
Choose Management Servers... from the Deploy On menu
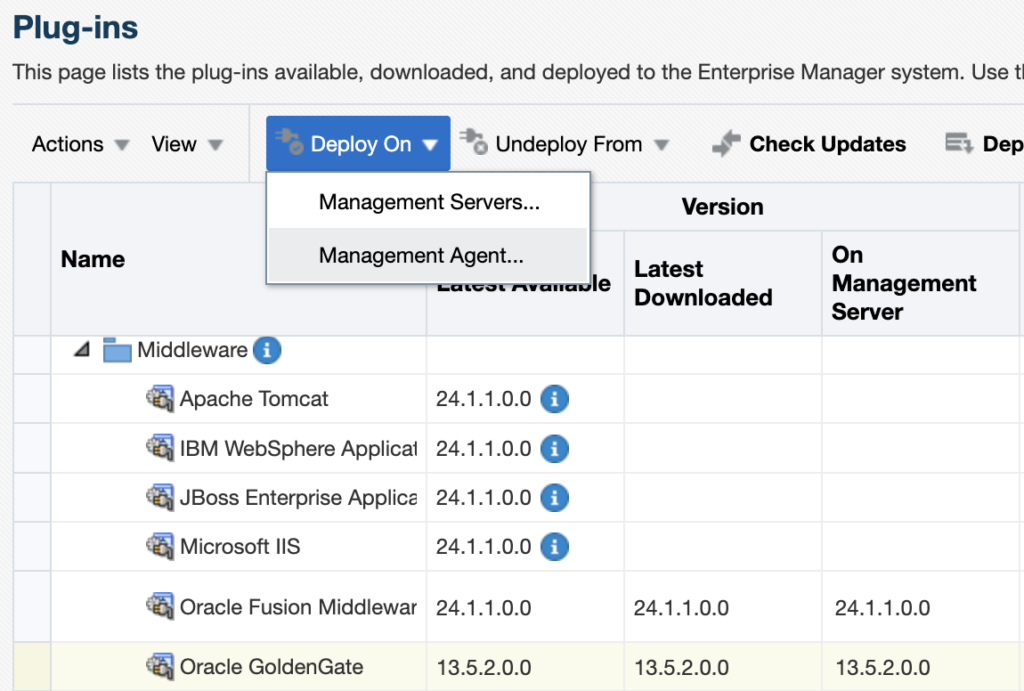point(429,202)
